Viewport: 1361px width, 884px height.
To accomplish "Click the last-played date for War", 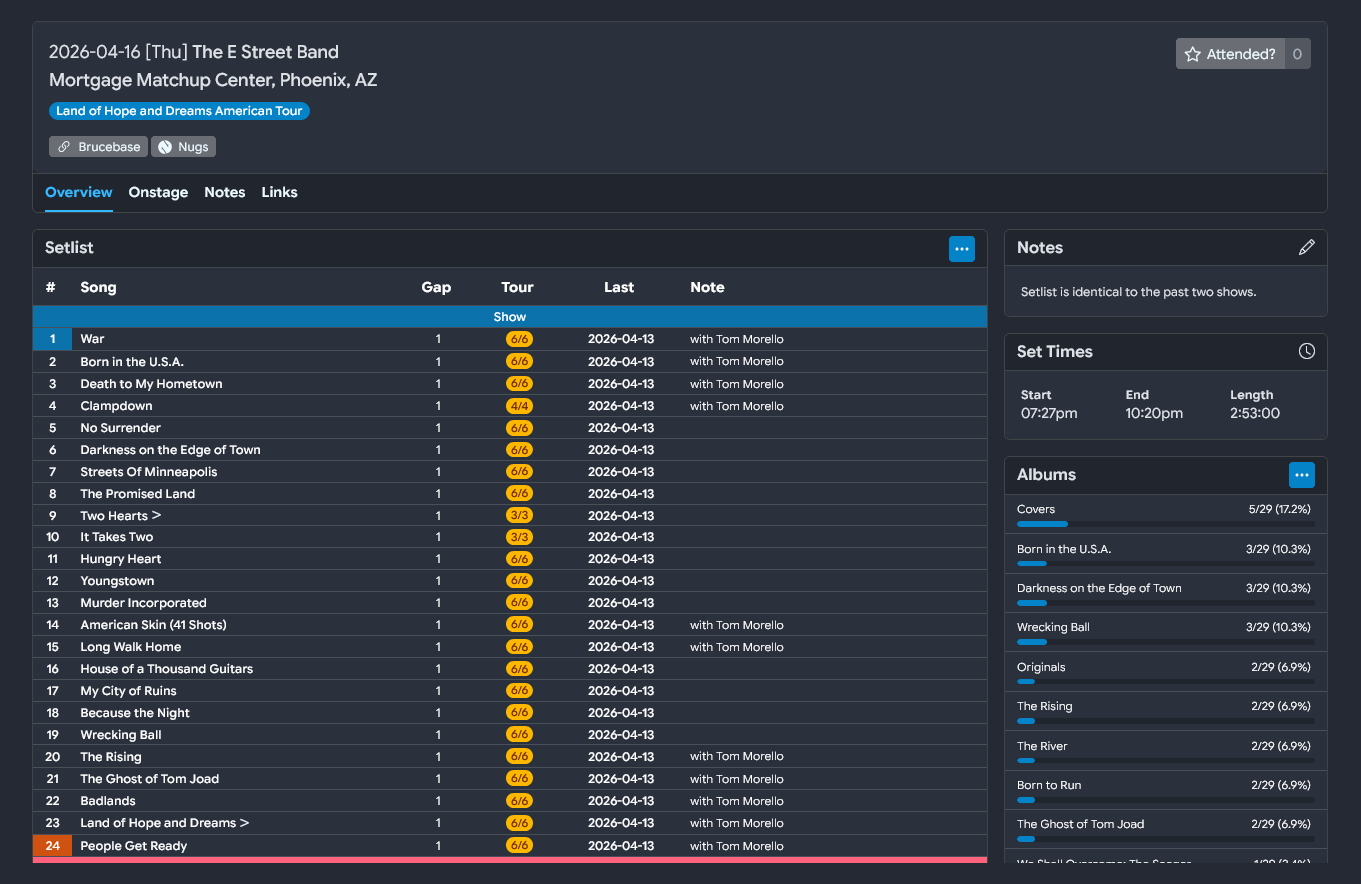I will click(x=620, y=340).
